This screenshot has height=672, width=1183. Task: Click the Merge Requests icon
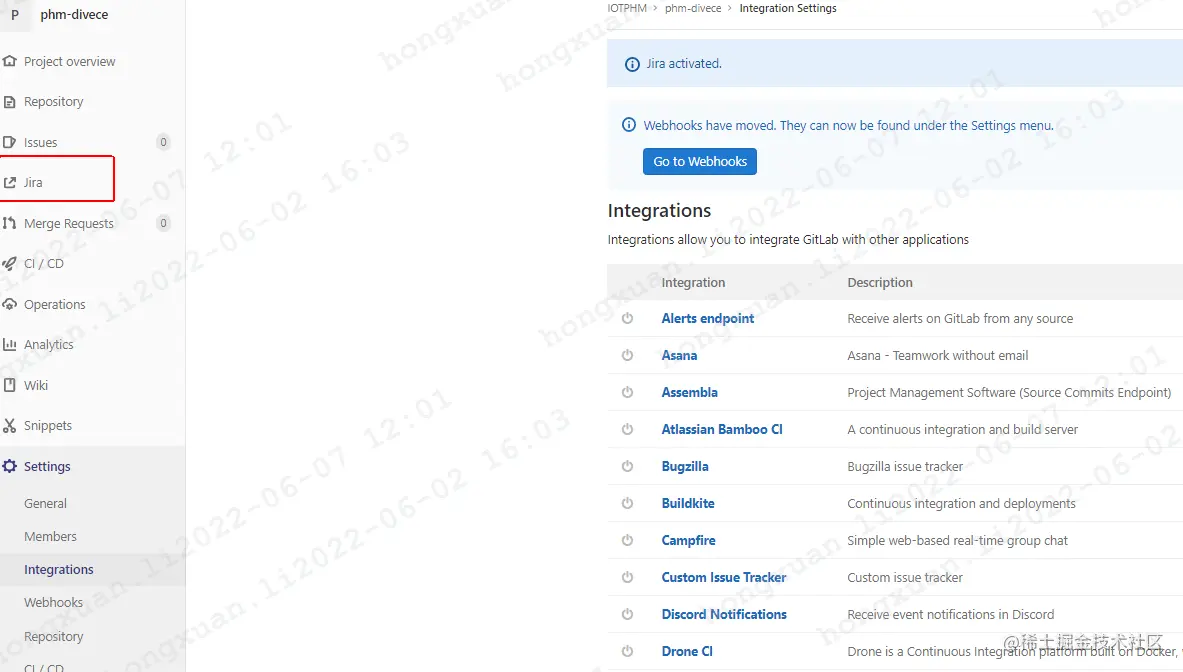pyautogui.click(x=9, y=223)
